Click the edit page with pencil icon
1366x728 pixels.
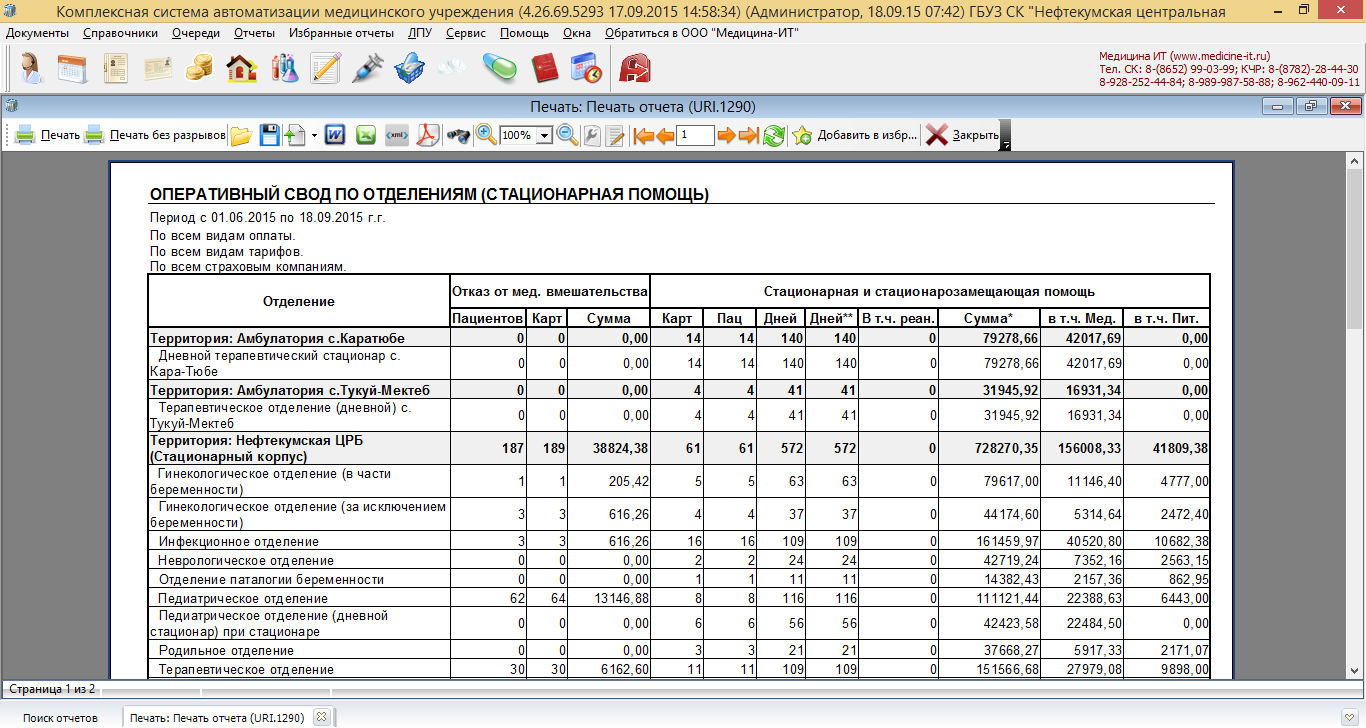[616, 135]
